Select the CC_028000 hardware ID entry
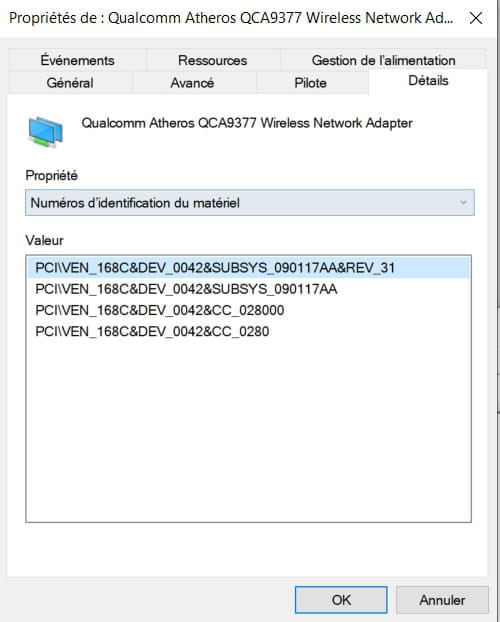 249,310
